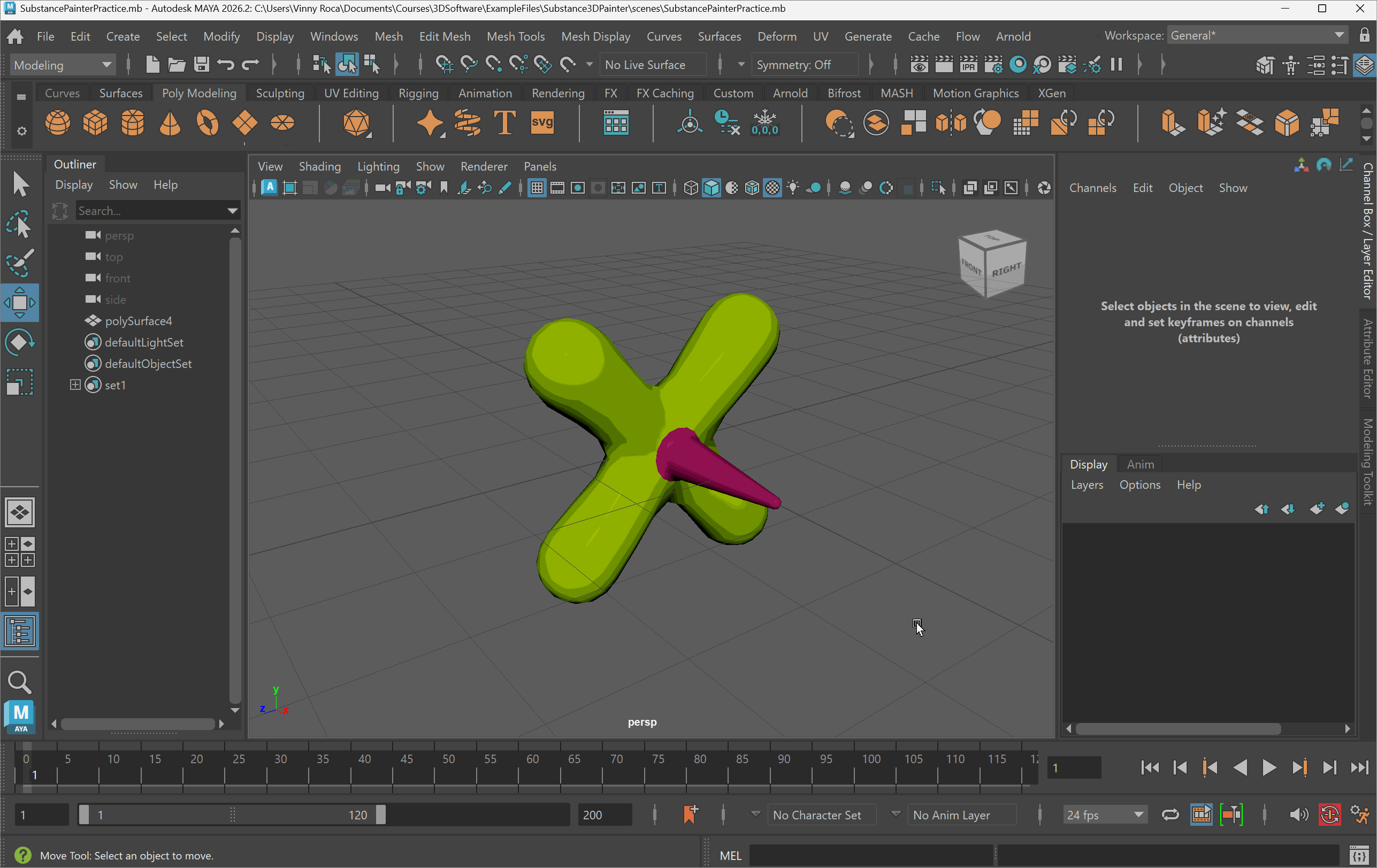Click the polygon cube shelf icon

pyautogui.click(x=95, y=122)
